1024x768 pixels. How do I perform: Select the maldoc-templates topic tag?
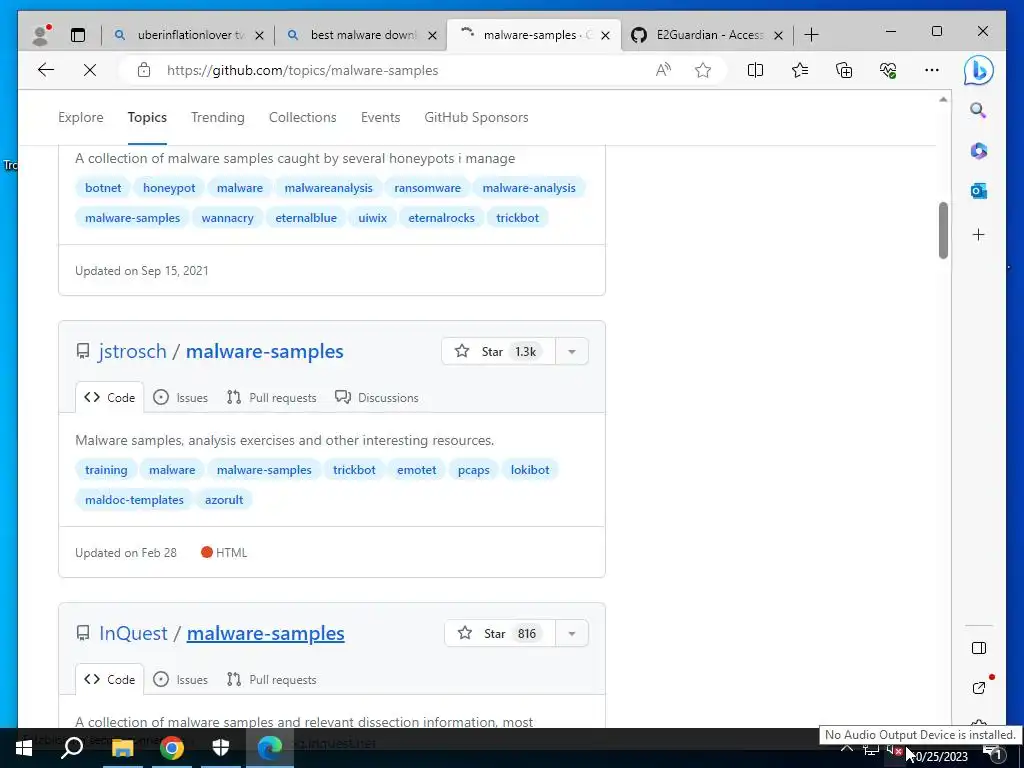(x=135, y=500)
